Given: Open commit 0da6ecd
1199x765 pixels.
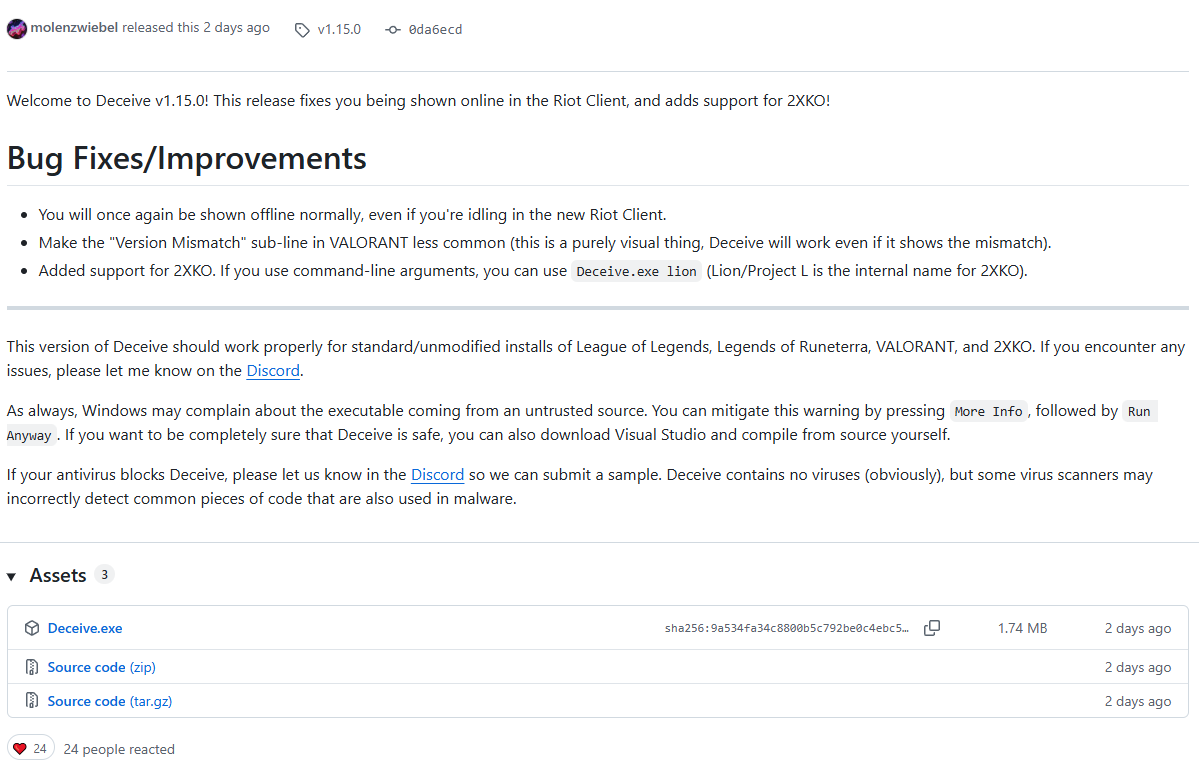Looking at the screenshot, I should (435, 30).
